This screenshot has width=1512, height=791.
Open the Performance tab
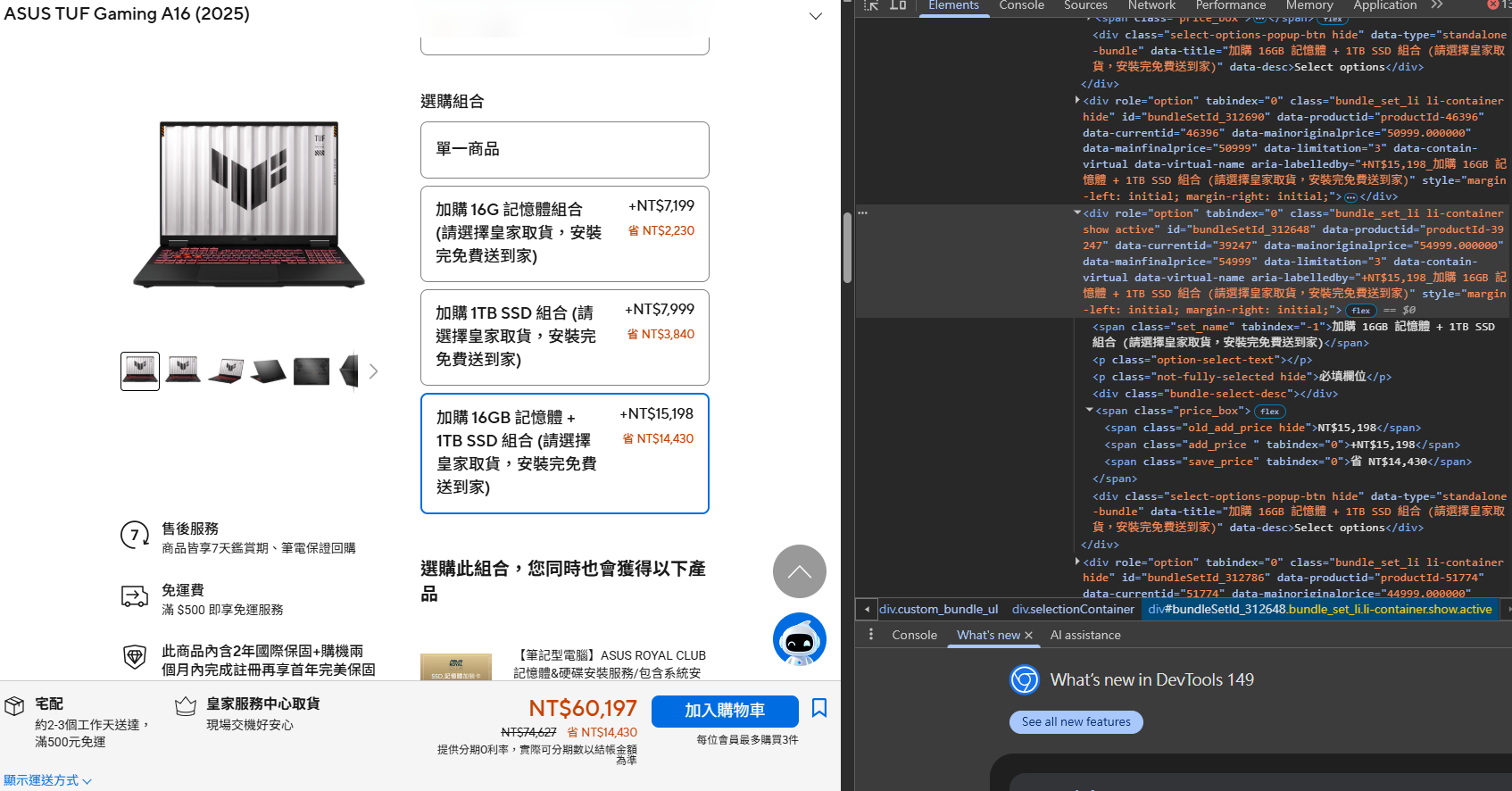tap(1231, 5)
